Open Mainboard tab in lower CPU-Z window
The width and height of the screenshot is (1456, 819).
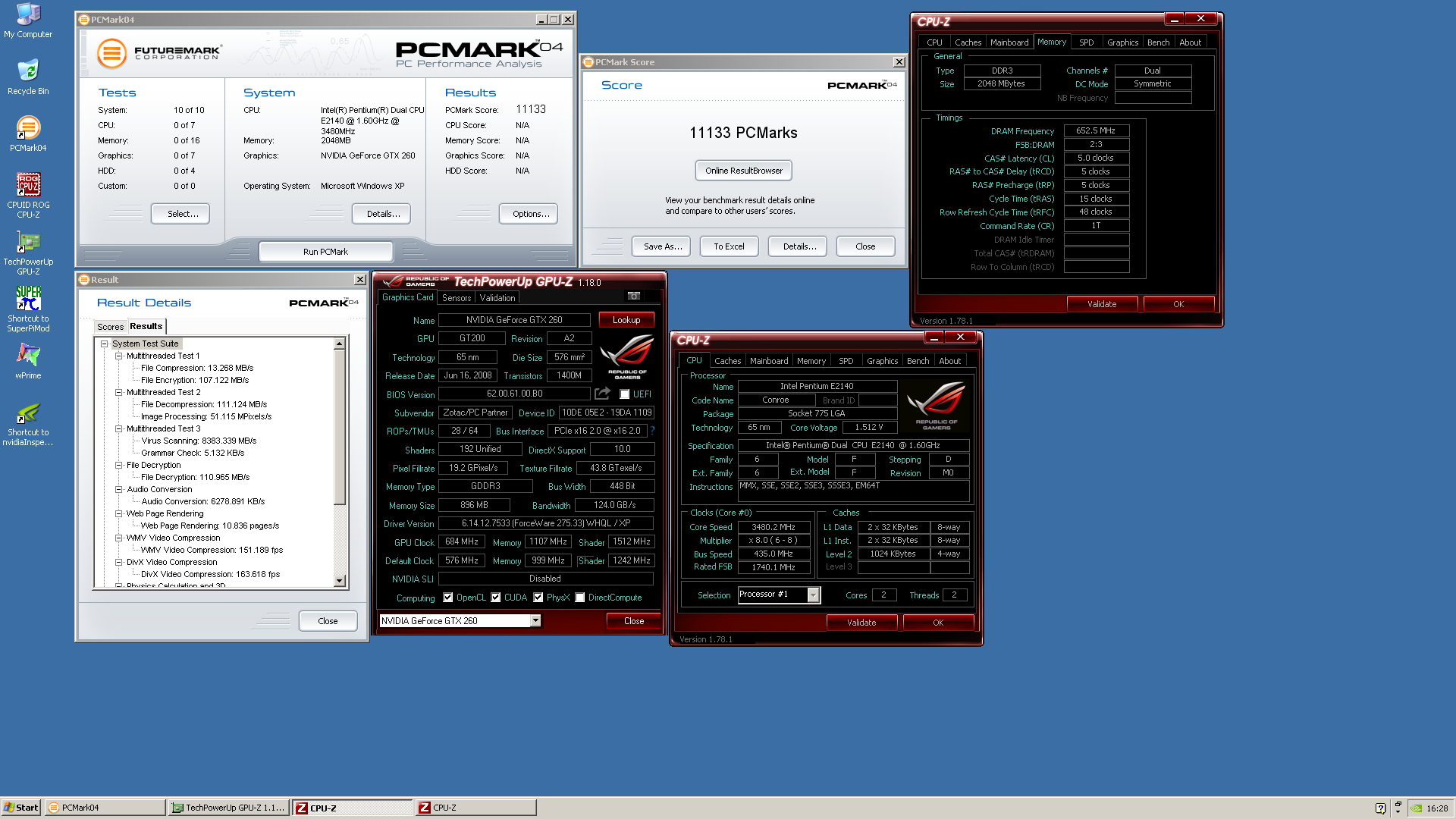click(769, 361)
